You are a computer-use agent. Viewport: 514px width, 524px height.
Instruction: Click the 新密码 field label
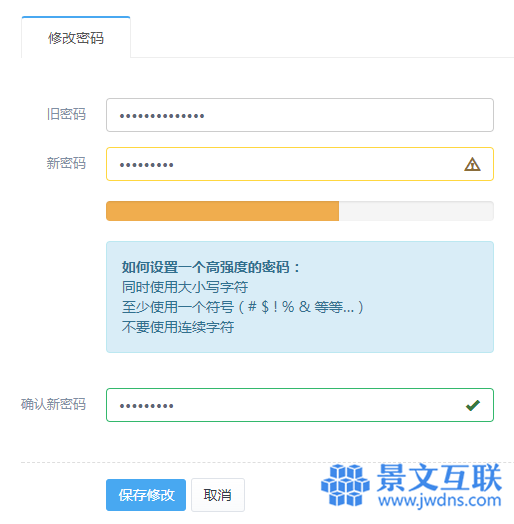pos(66,163)
